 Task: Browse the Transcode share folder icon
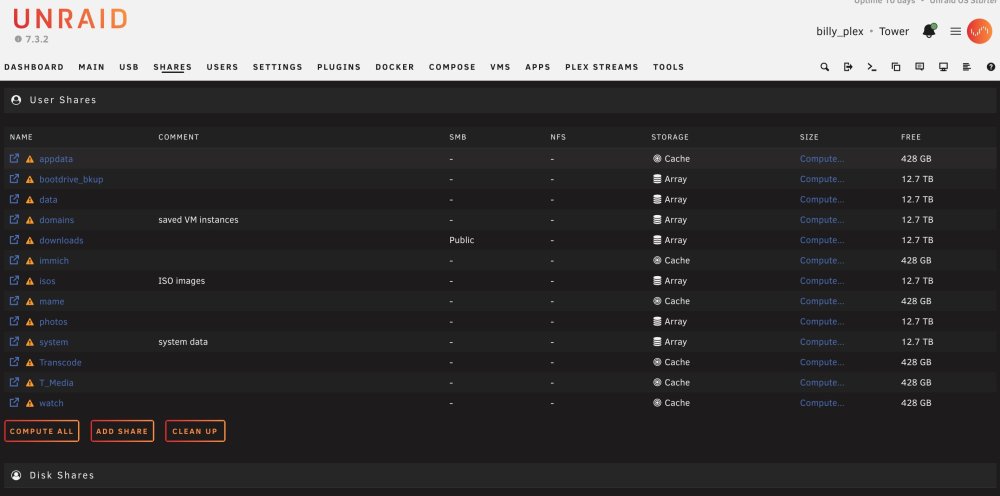pos(14,361)
